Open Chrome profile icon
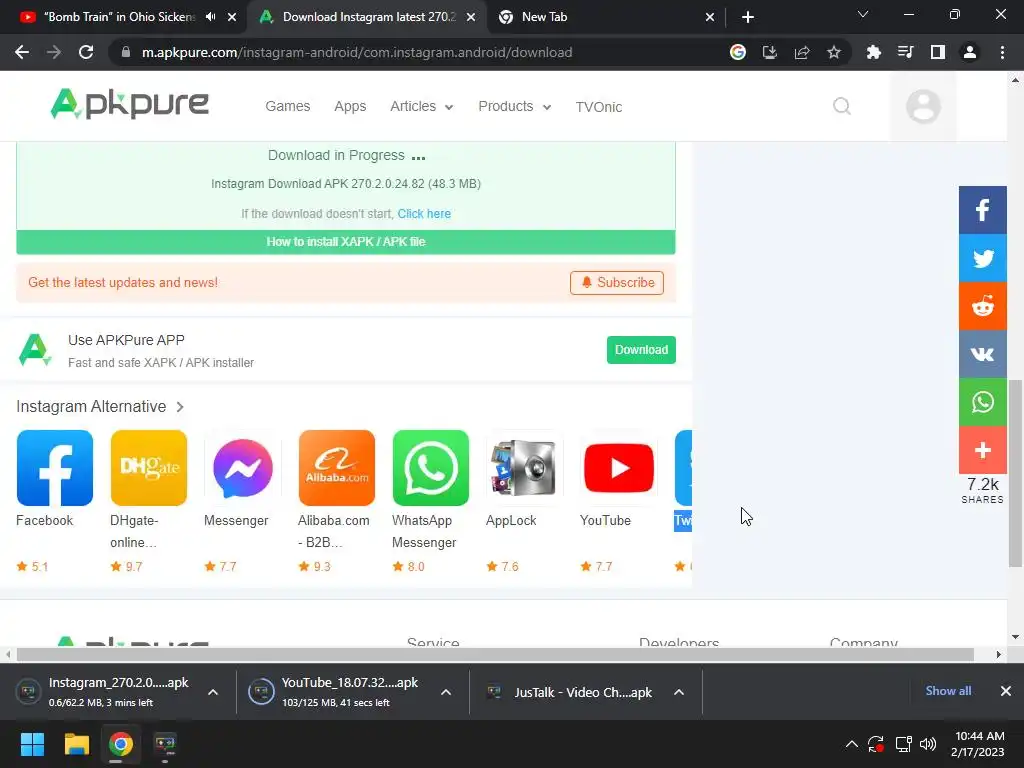Viewport: 1024px width, 768px height. coord(969,52)
